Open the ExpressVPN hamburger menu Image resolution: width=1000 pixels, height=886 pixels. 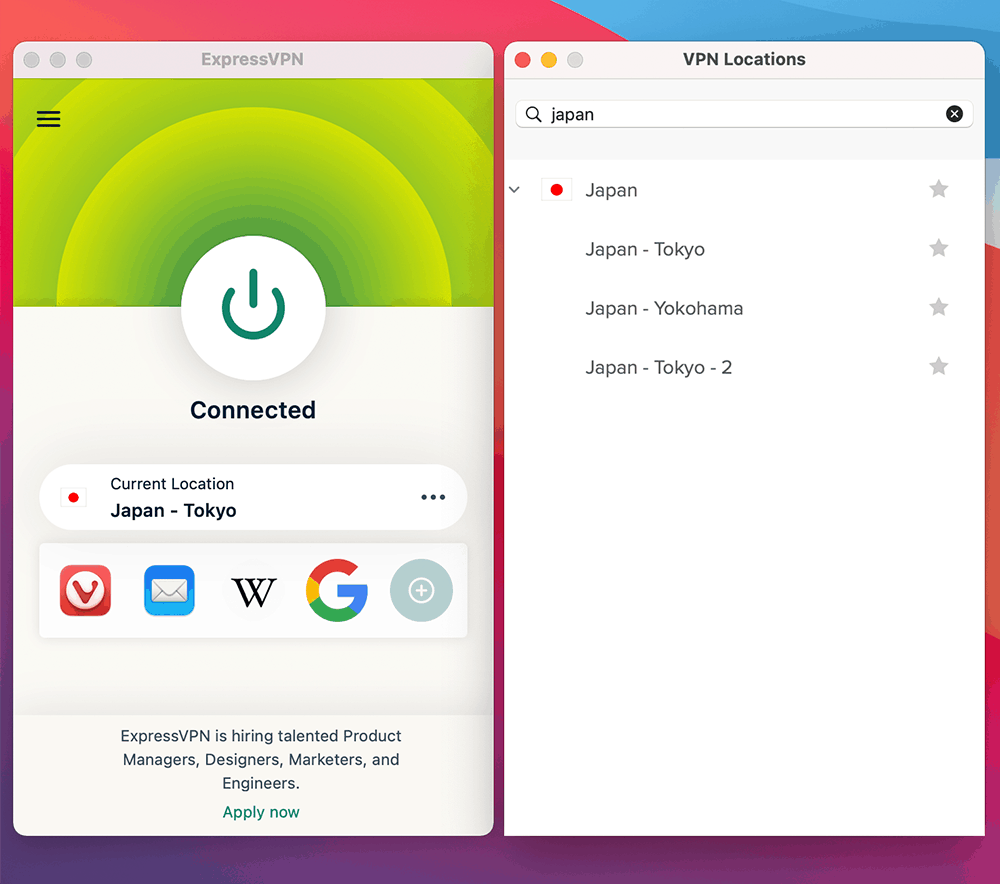point(48,119)
